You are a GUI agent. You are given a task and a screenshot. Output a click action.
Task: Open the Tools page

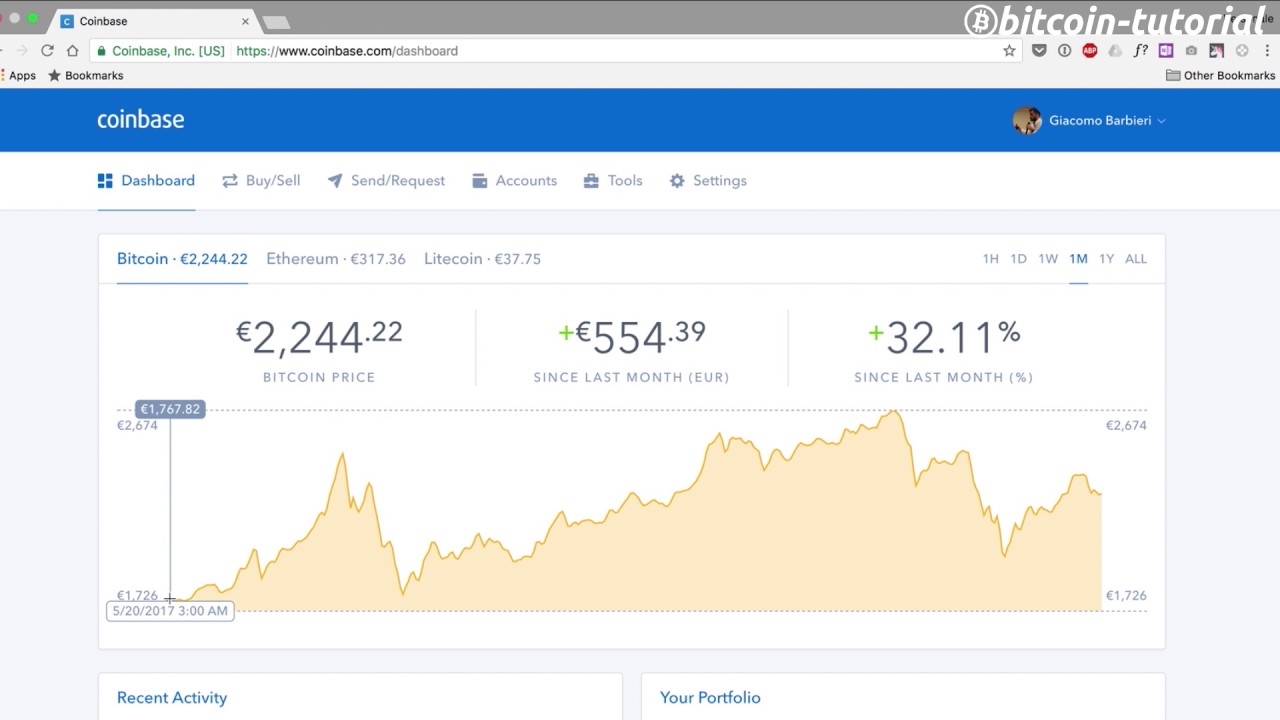tap(613, 181)
